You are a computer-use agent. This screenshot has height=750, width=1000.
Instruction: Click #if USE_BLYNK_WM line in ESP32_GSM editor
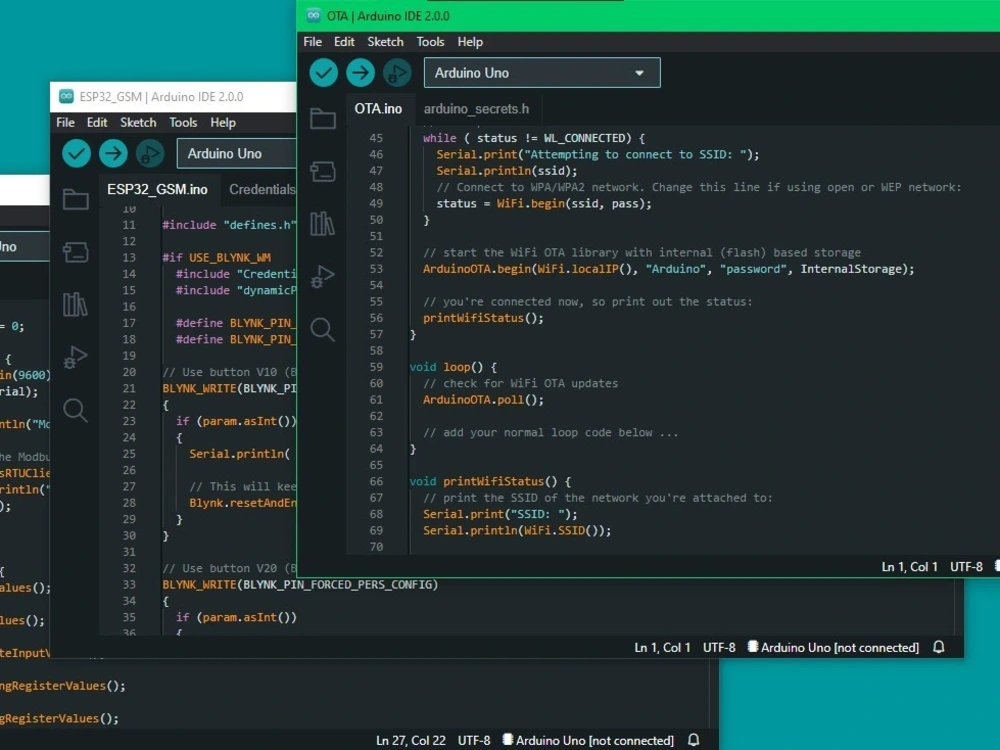coord(216,257)
